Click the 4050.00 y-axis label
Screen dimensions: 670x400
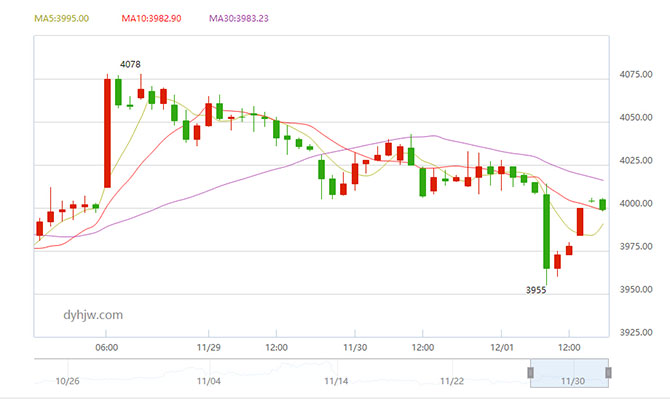[636, 117]
